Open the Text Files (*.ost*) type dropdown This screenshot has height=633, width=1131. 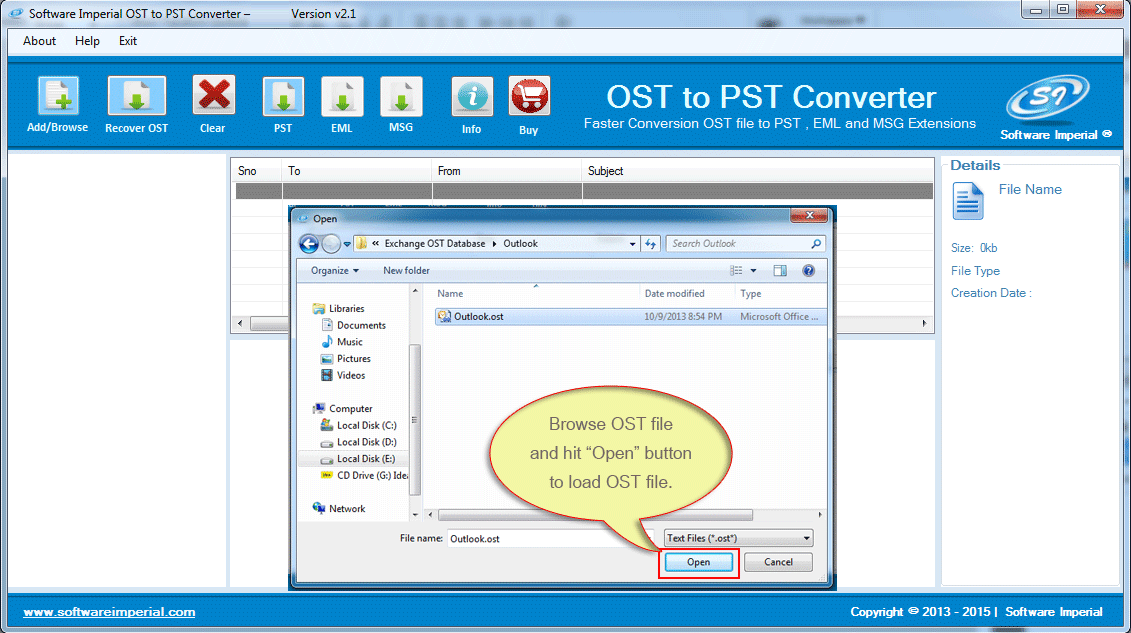coord(738,538)
